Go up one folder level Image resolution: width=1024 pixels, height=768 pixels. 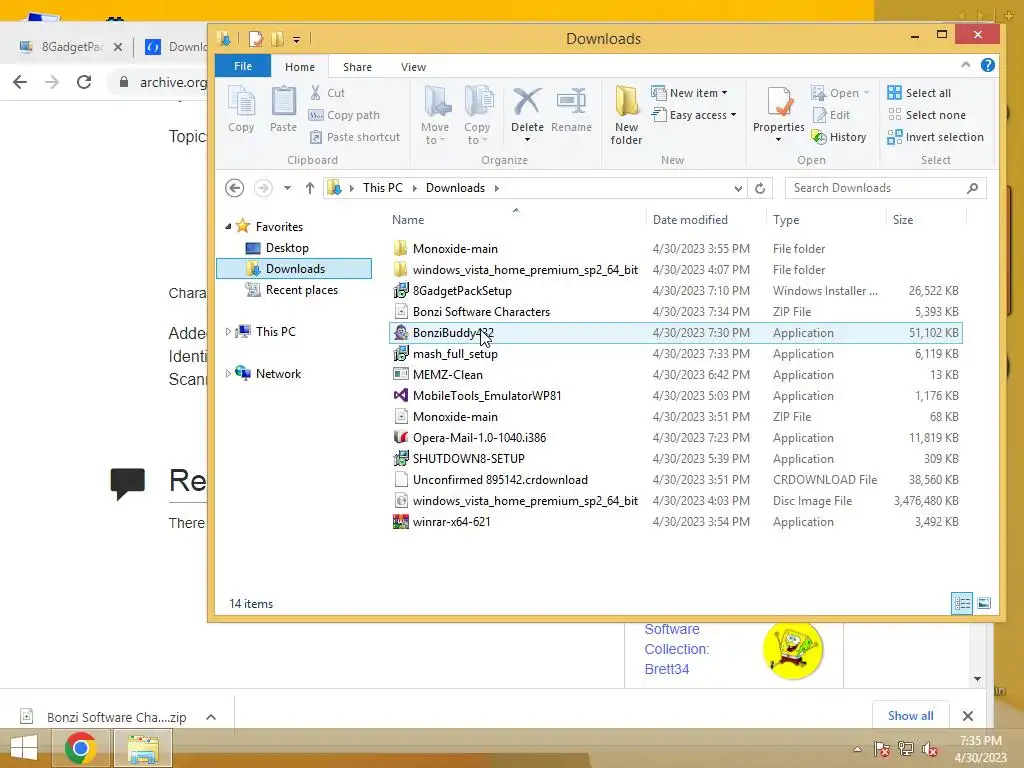pyautogui.click(x=310, y=188)
